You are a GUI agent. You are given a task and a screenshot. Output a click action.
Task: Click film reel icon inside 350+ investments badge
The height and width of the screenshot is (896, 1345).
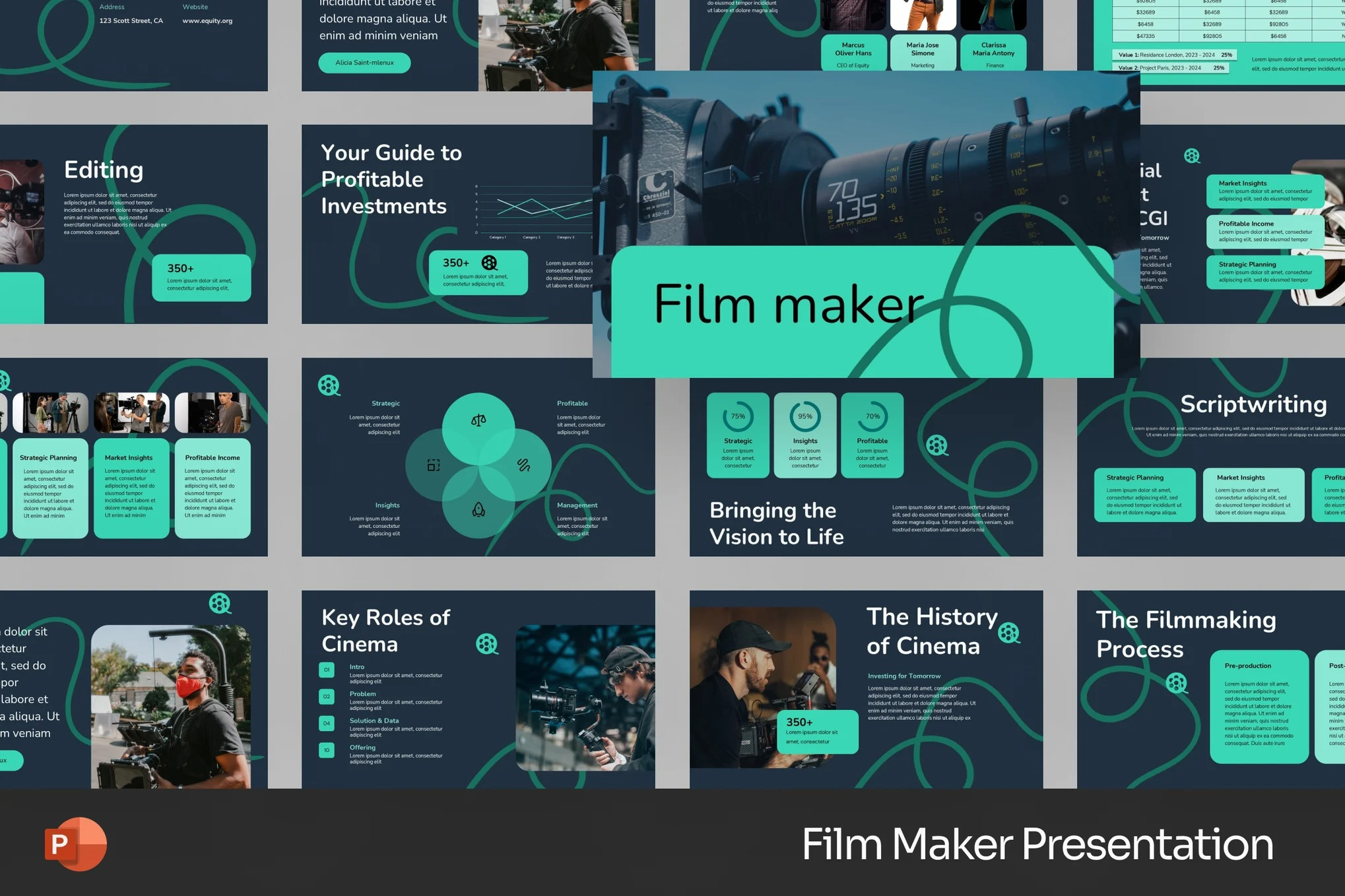click(x=489, y=263)
